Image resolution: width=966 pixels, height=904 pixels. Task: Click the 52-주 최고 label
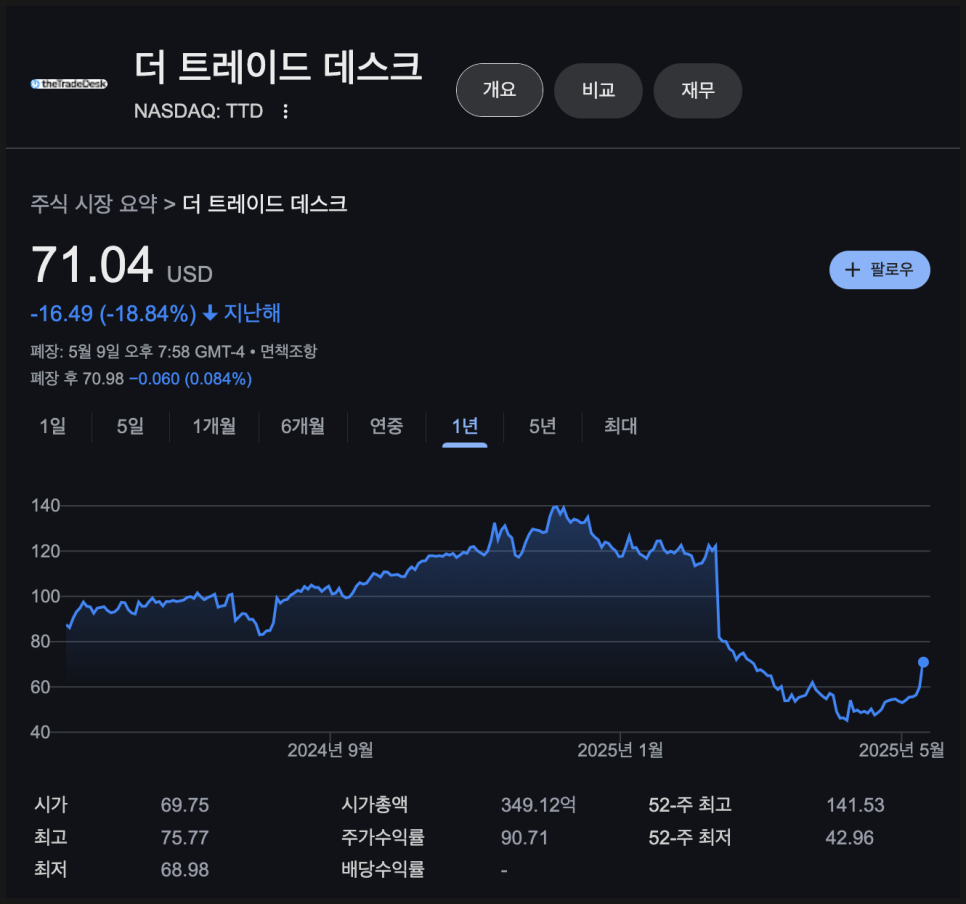tap(690, 805)
